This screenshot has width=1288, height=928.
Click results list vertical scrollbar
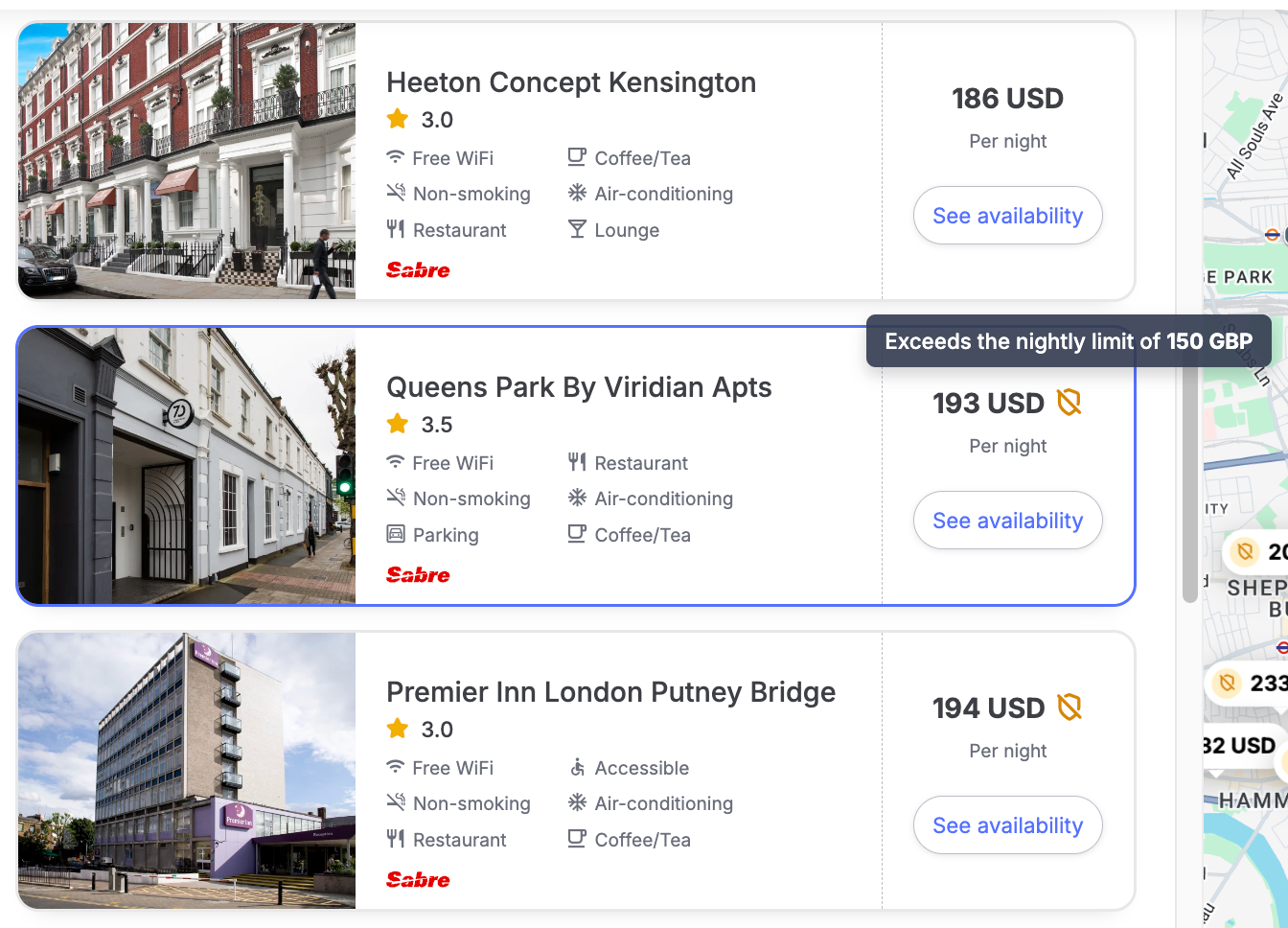point(1189,479)
